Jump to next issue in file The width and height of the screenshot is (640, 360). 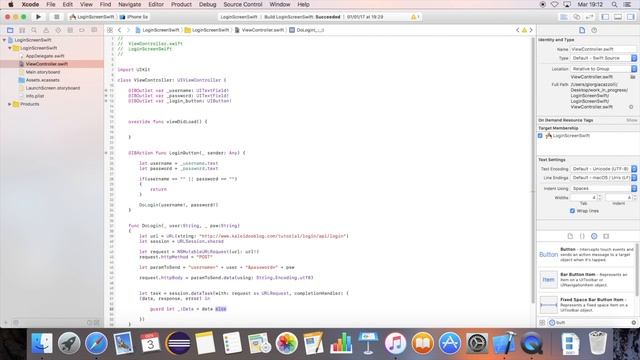coord(531,30)
